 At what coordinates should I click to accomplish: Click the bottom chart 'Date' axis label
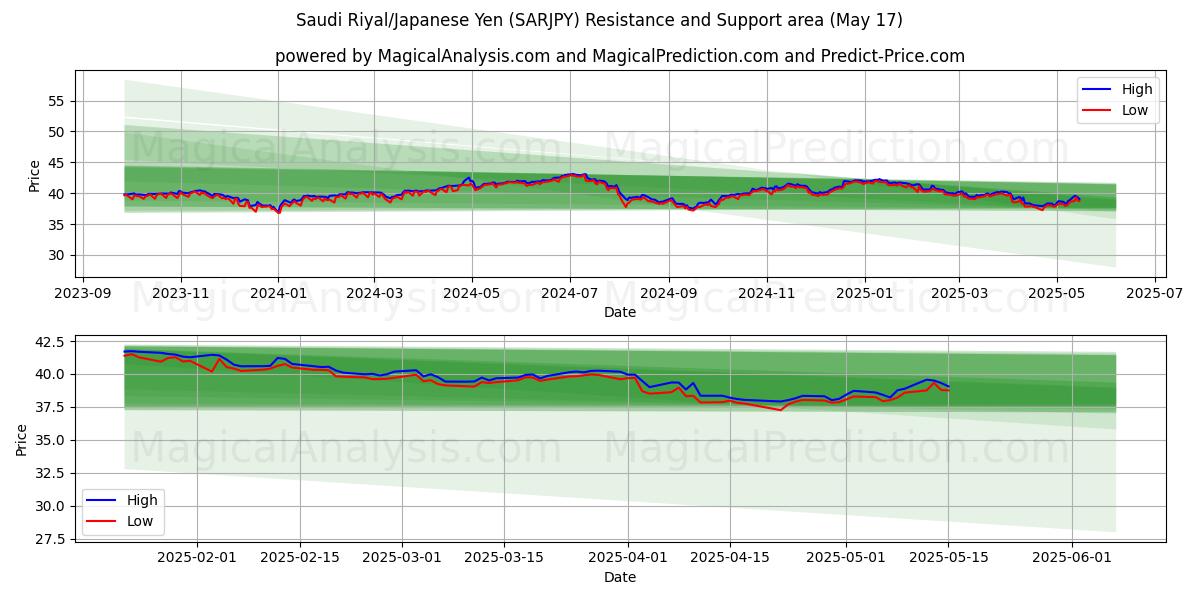pyautogui.click(x=620, y=577)
